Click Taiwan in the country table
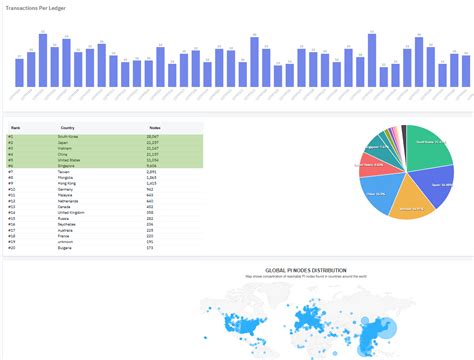The image size is (474, 360). click(x=64, y=172)
